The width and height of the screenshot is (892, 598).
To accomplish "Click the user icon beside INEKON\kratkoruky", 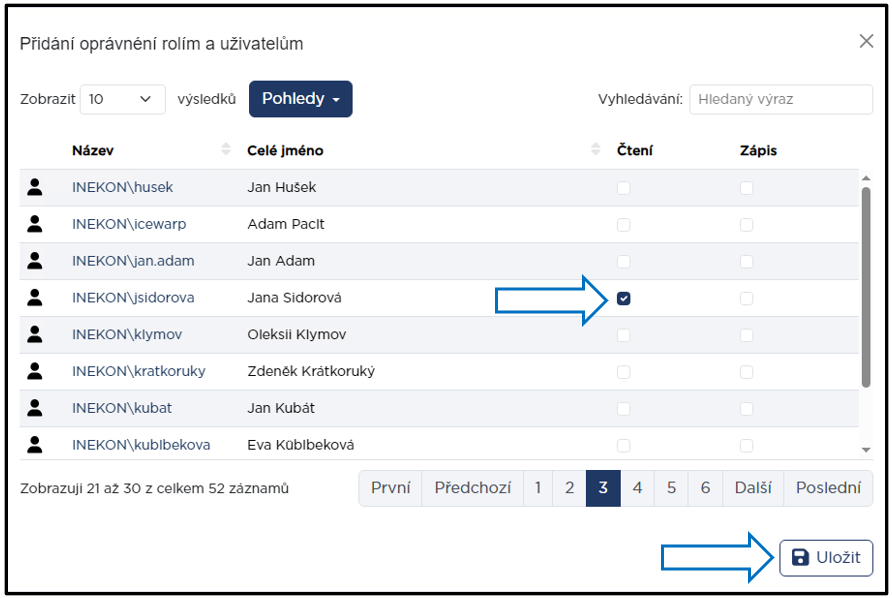I will (x=35, y=371).
